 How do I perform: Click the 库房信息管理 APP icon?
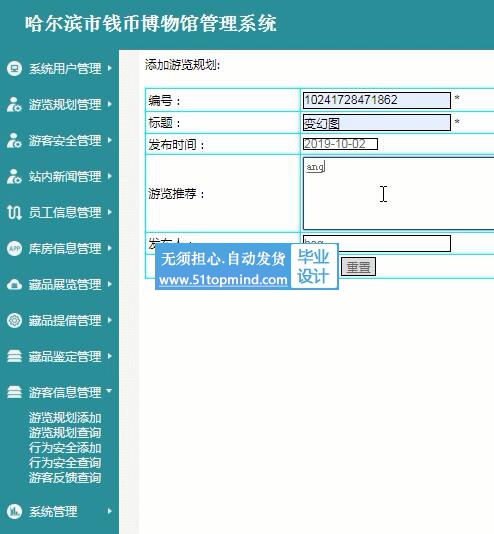pyautogui.click(x=14, y=249)
